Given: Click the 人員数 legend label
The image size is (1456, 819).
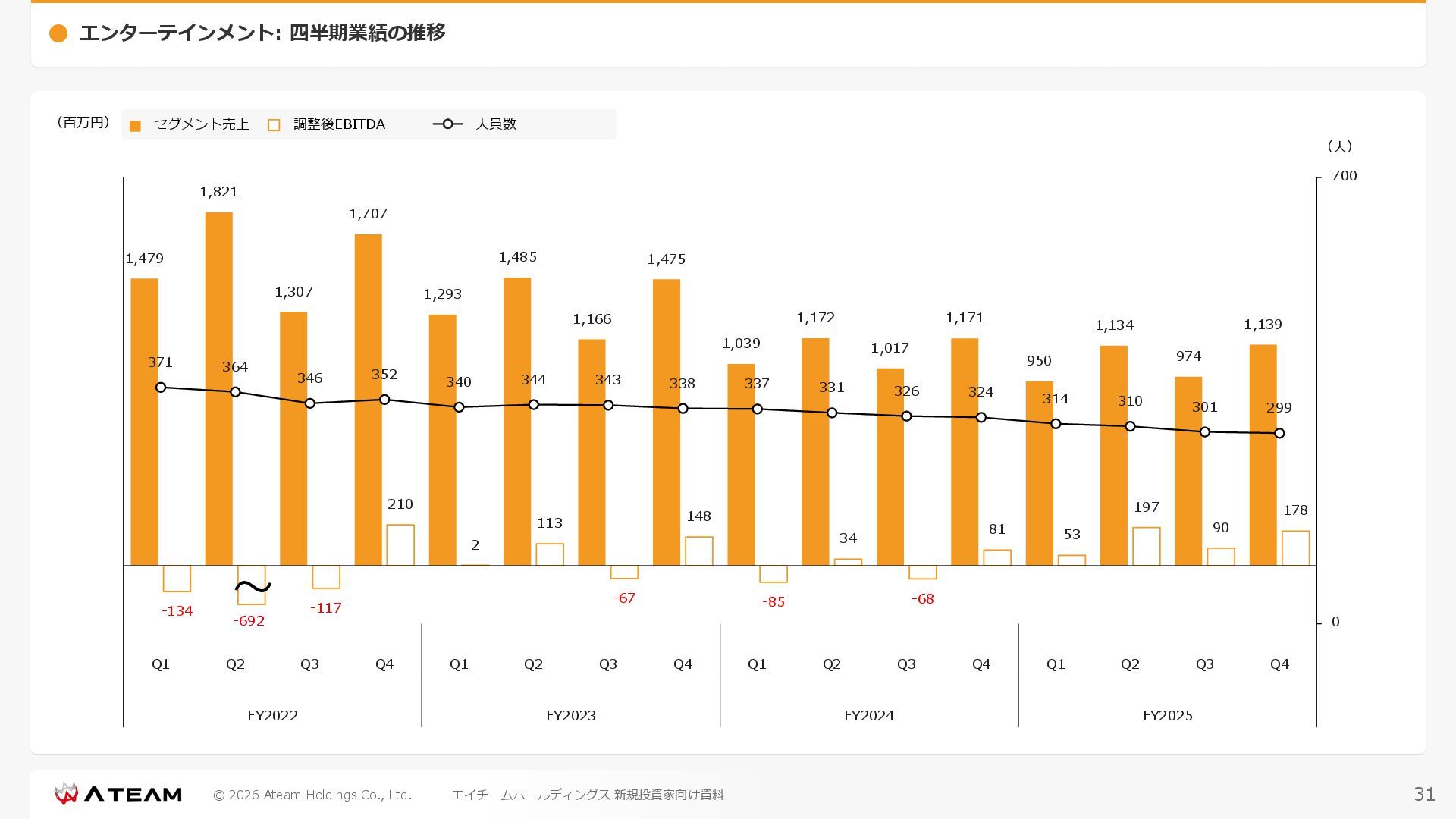Looking at the screenshot, I should coord(496,124).
